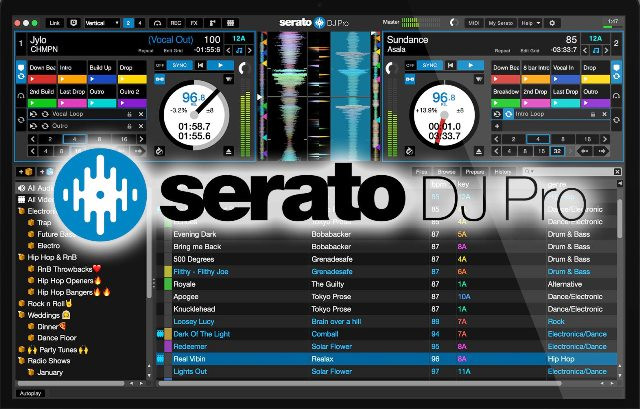
Task: Open the MIDI assign mode
Action: coord(473,23)
